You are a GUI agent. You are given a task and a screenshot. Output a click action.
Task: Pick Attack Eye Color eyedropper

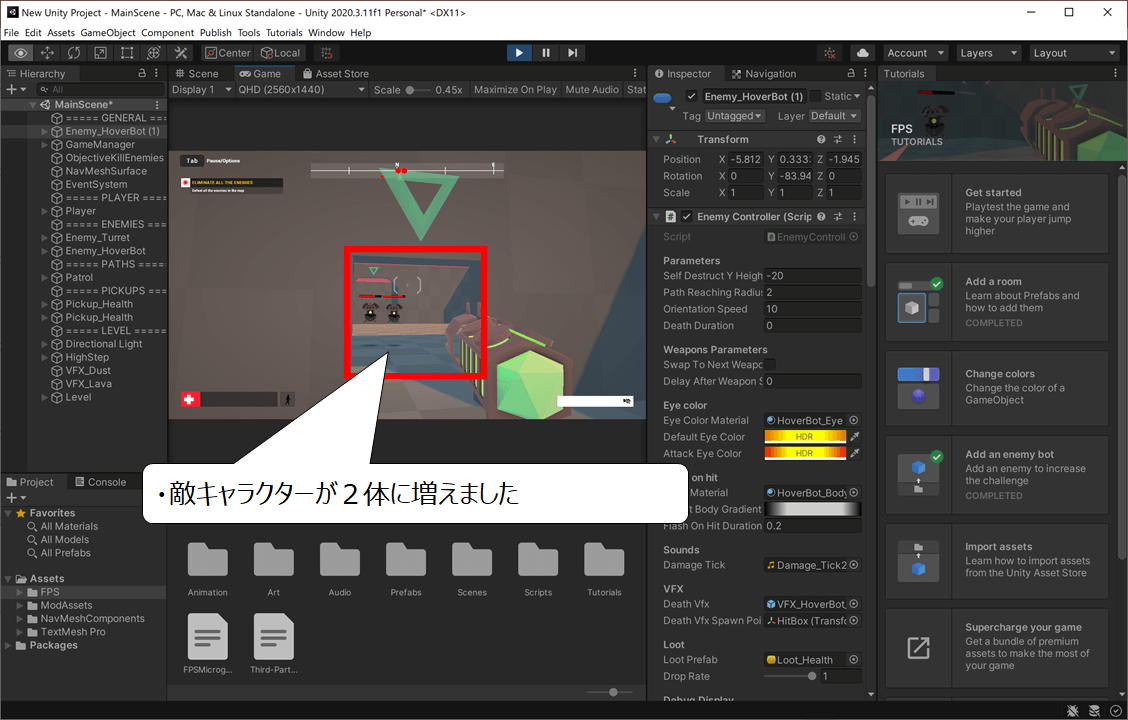[x=855, y=453]
